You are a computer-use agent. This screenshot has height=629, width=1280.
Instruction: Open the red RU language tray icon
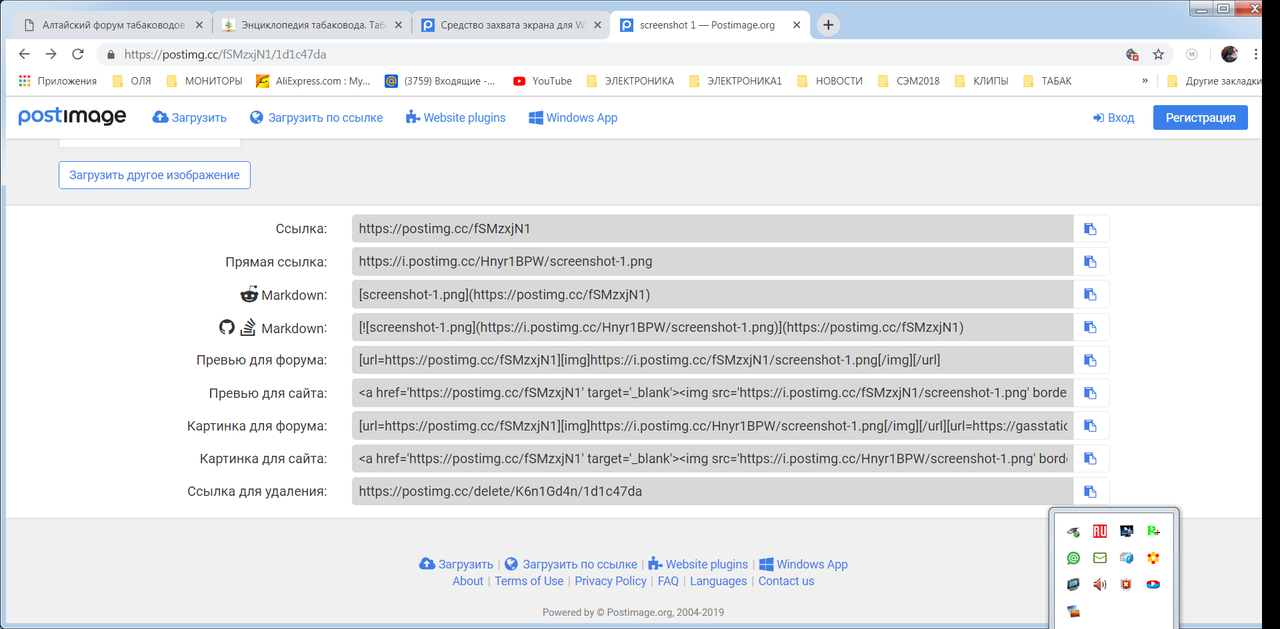pyautogui.click(x=1100, y=532)
